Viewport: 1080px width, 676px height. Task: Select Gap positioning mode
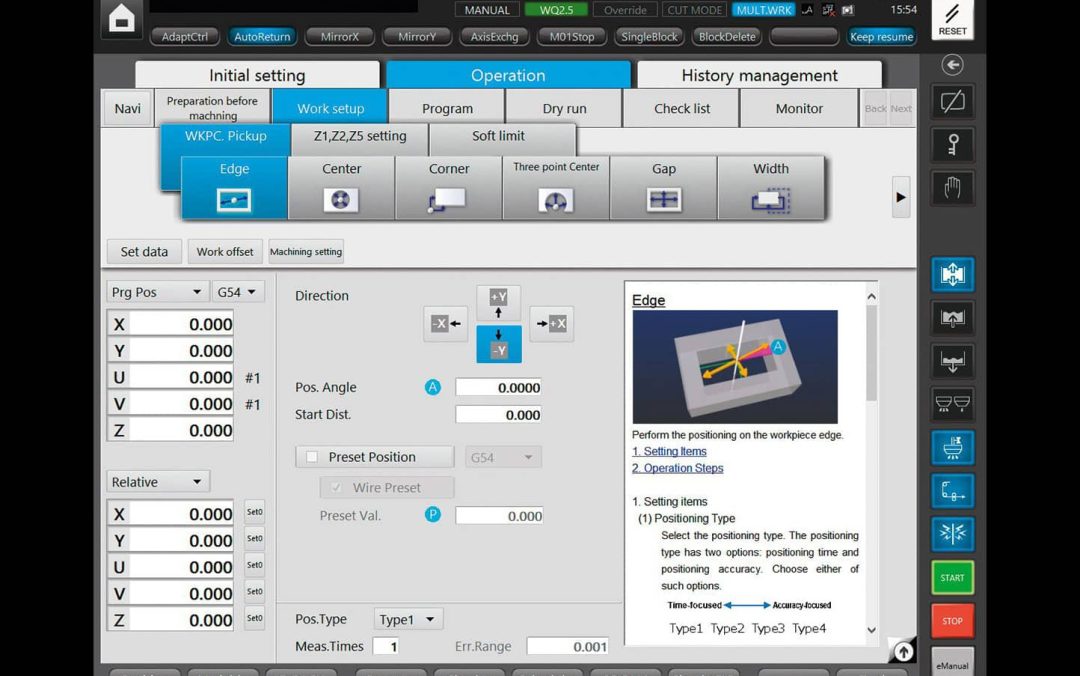pyautogui.click(x=663, y=187)
